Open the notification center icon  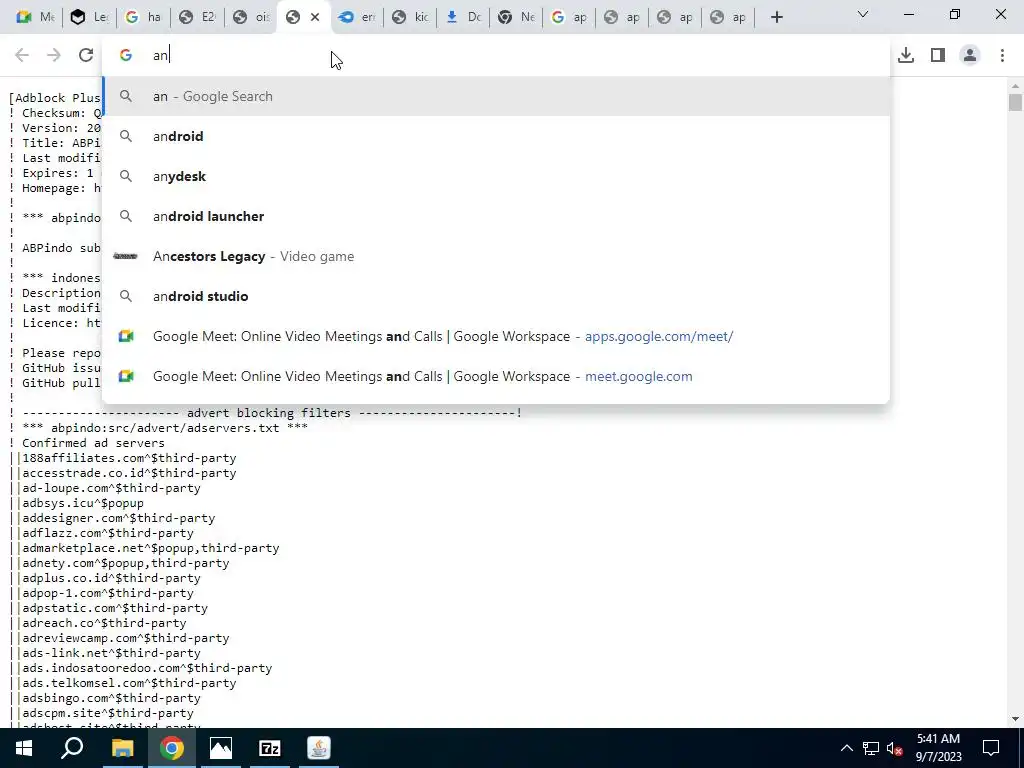[x=991, y=748]
